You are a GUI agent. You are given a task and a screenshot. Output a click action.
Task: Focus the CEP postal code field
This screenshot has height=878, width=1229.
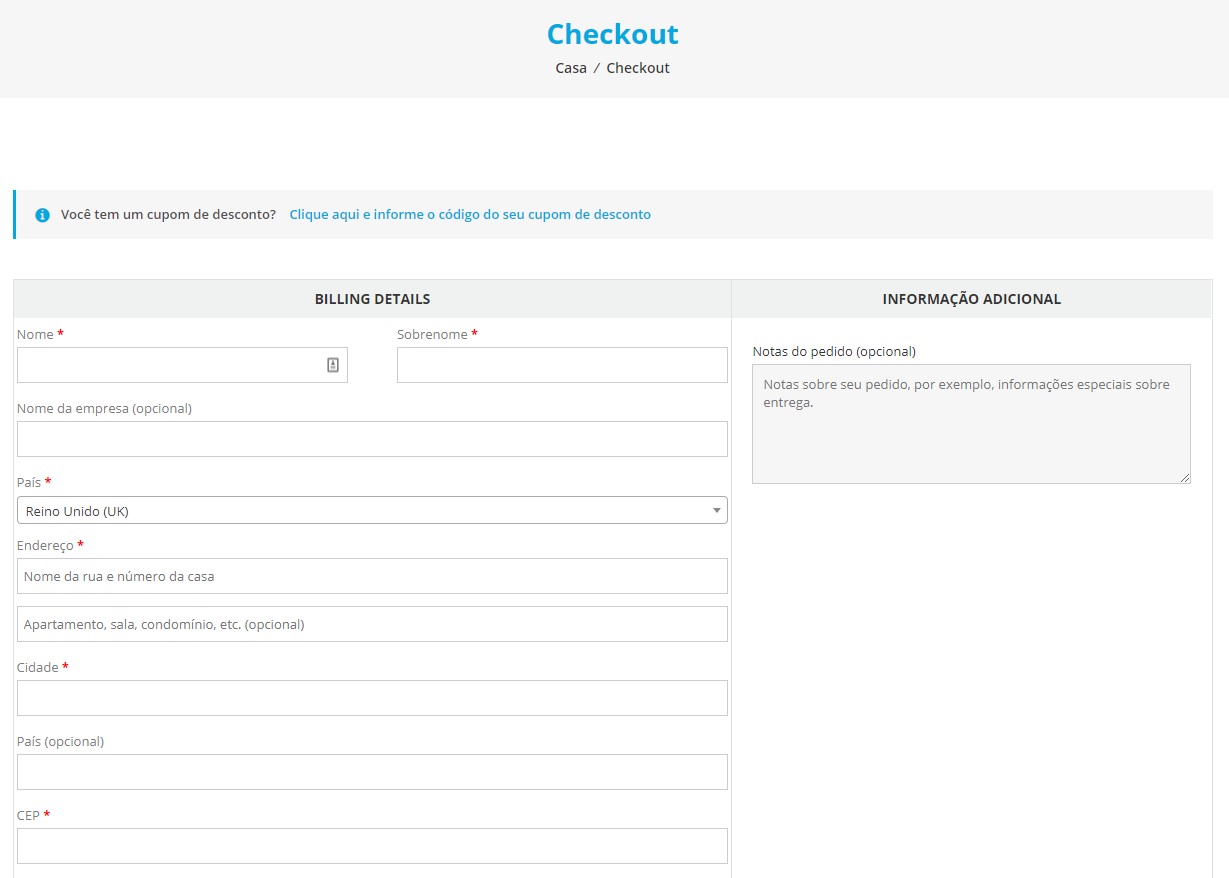click(372, 846)
